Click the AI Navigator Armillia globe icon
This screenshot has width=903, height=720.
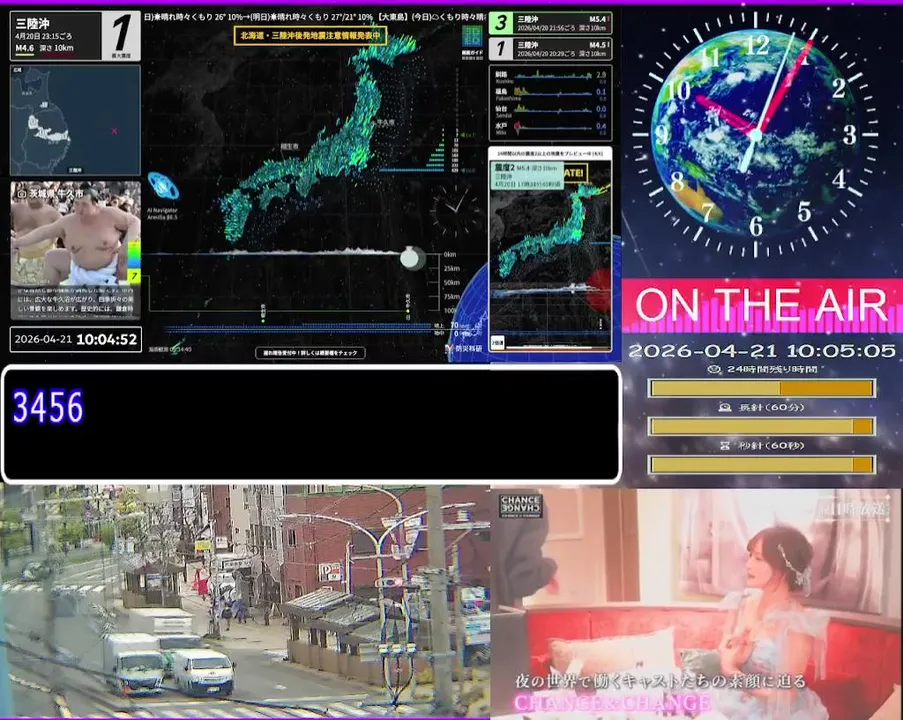pyautogui.click(x=163, y=187)
